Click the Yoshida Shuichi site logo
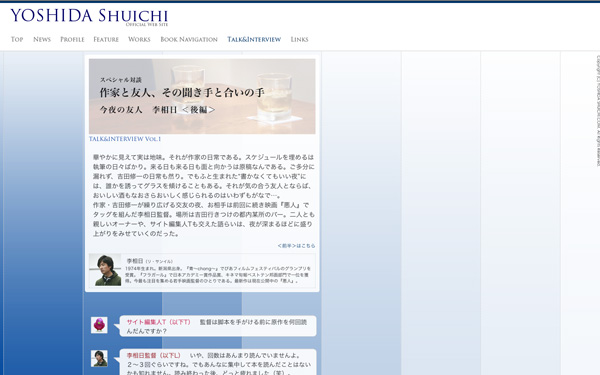Image resolution: width=600 pixels, height=375 pixels. (89, 16)
